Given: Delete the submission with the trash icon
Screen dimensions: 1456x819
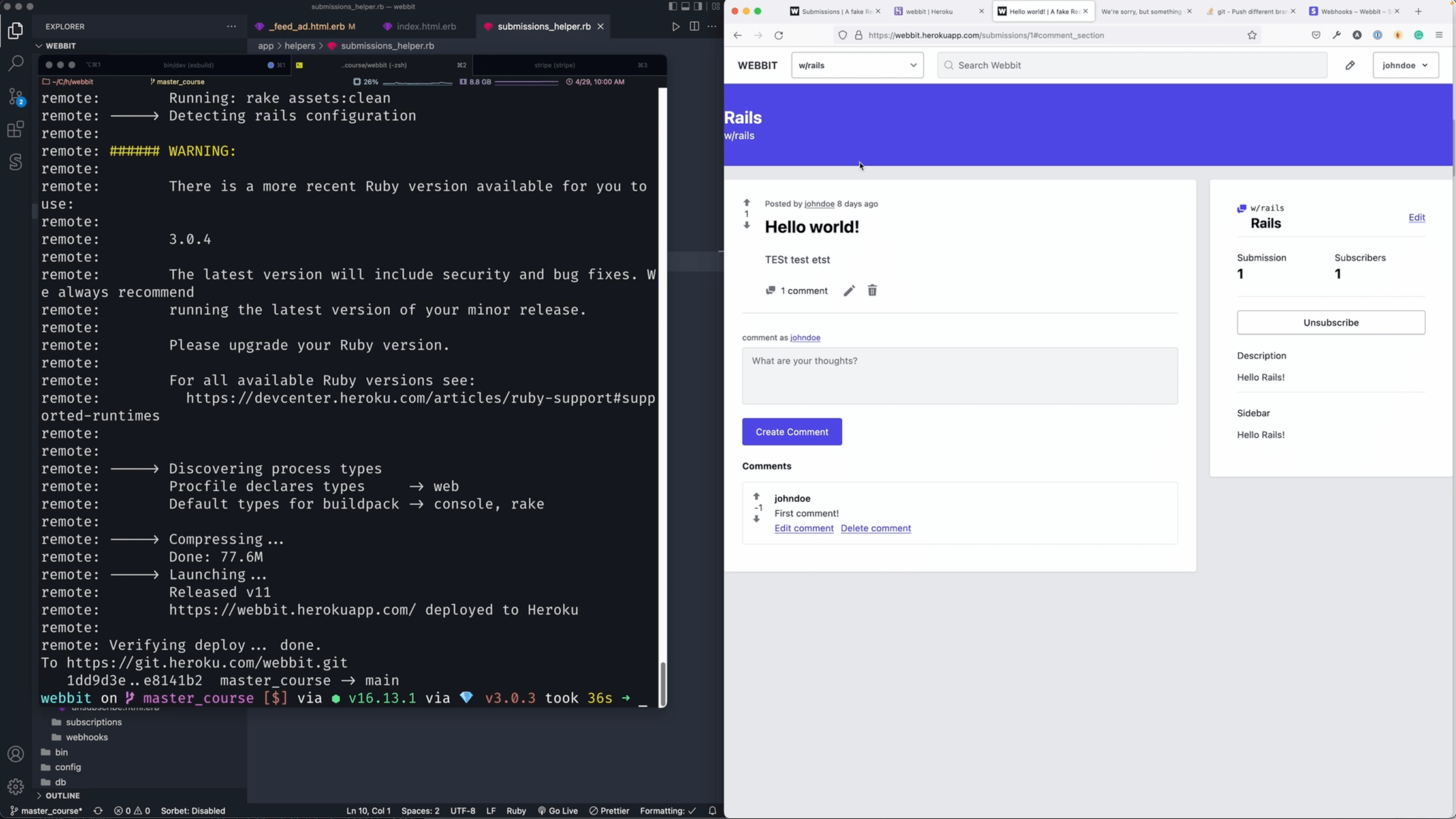Looking at the screenshot, I should click(x=872, y=291).
